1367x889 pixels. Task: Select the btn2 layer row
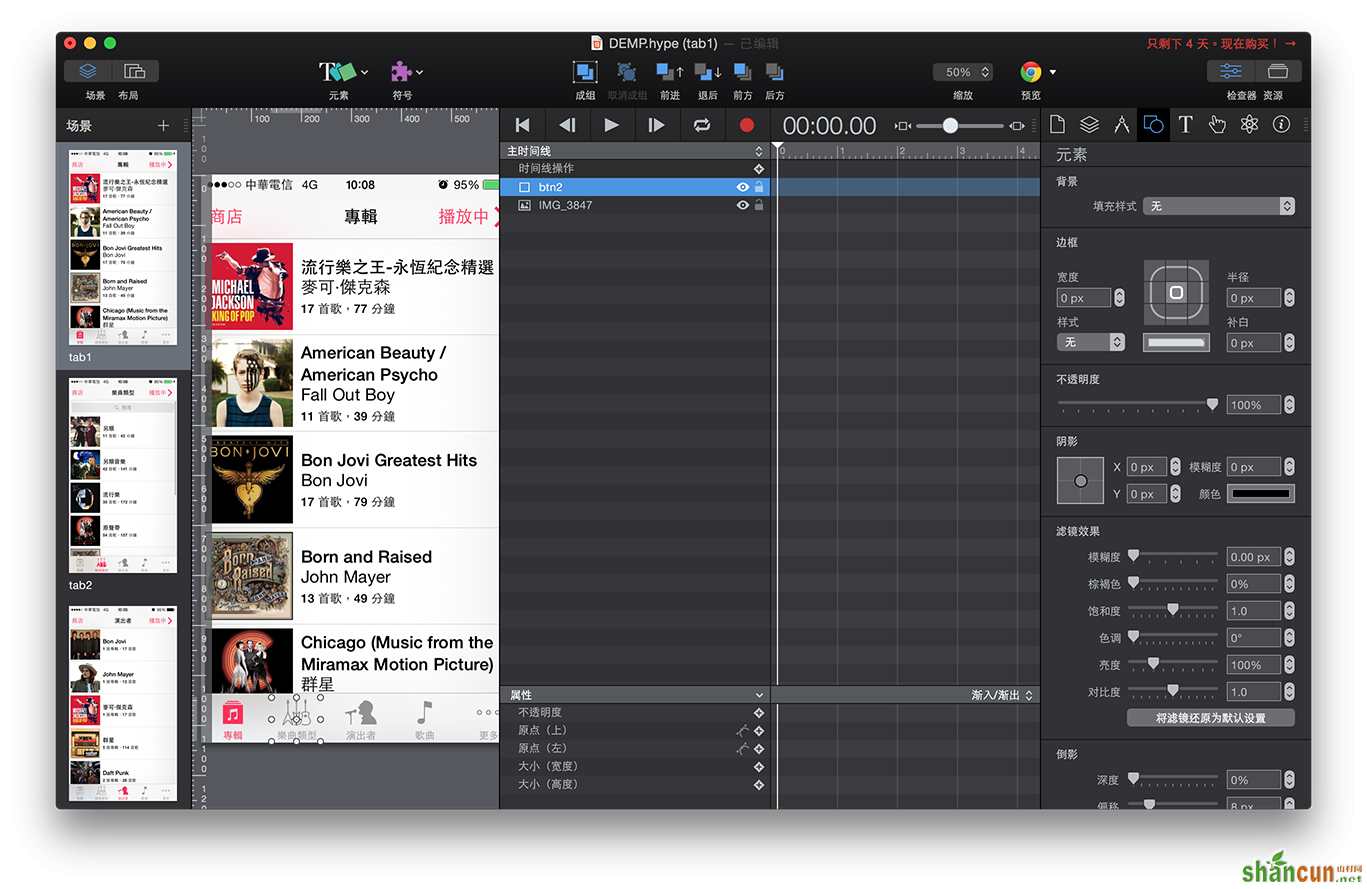pos(634,187)
